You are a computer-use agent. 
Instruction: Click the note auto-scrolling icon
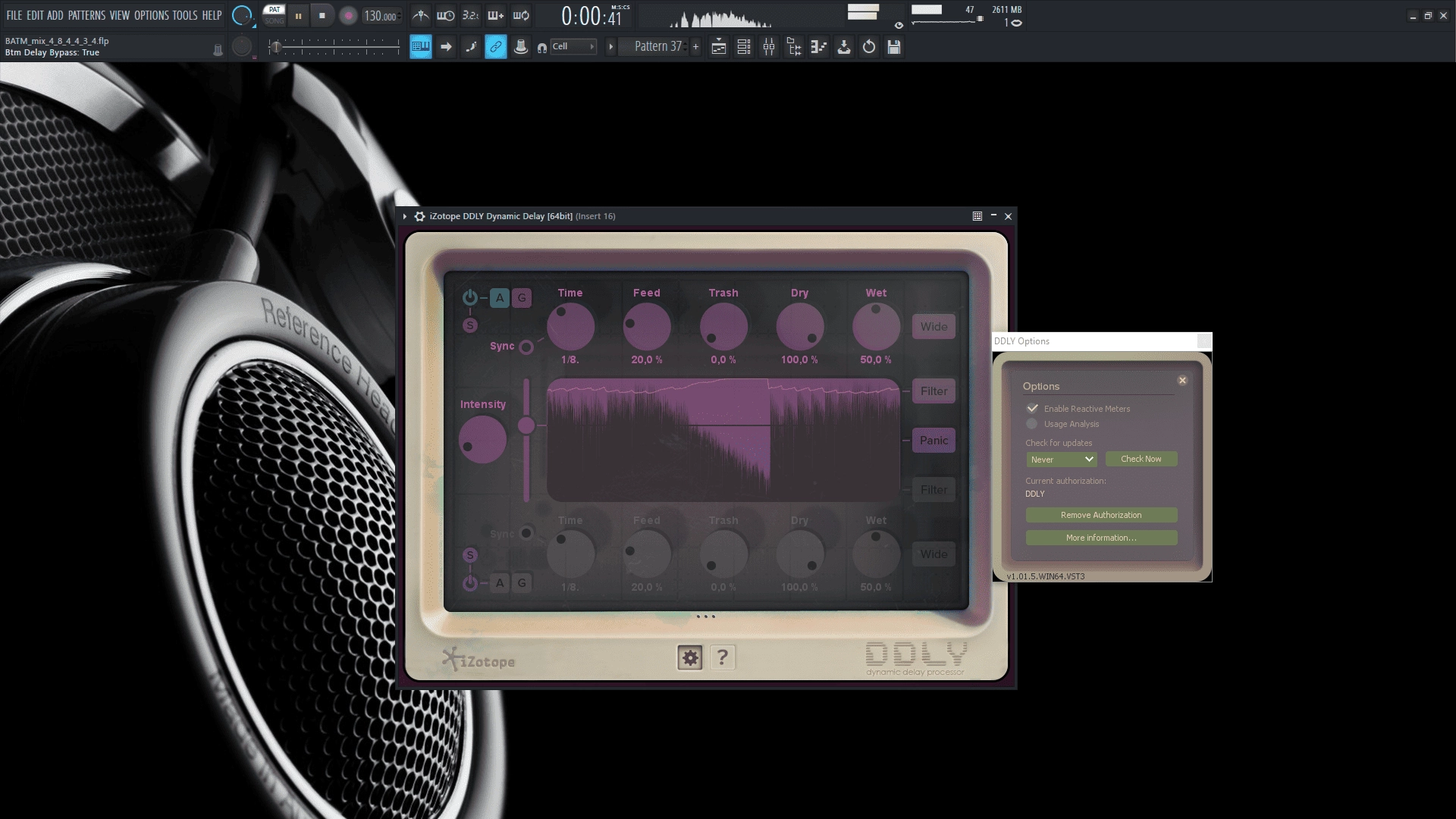(x=471, y=47)
